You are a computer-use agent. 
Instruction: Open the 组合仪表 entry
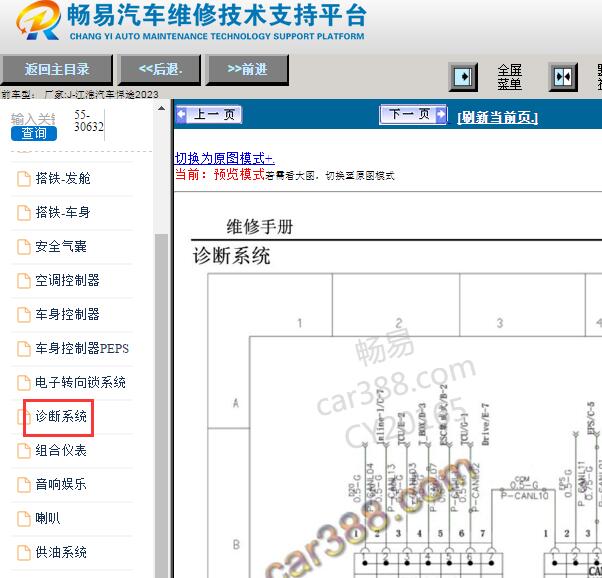(61, 450)
